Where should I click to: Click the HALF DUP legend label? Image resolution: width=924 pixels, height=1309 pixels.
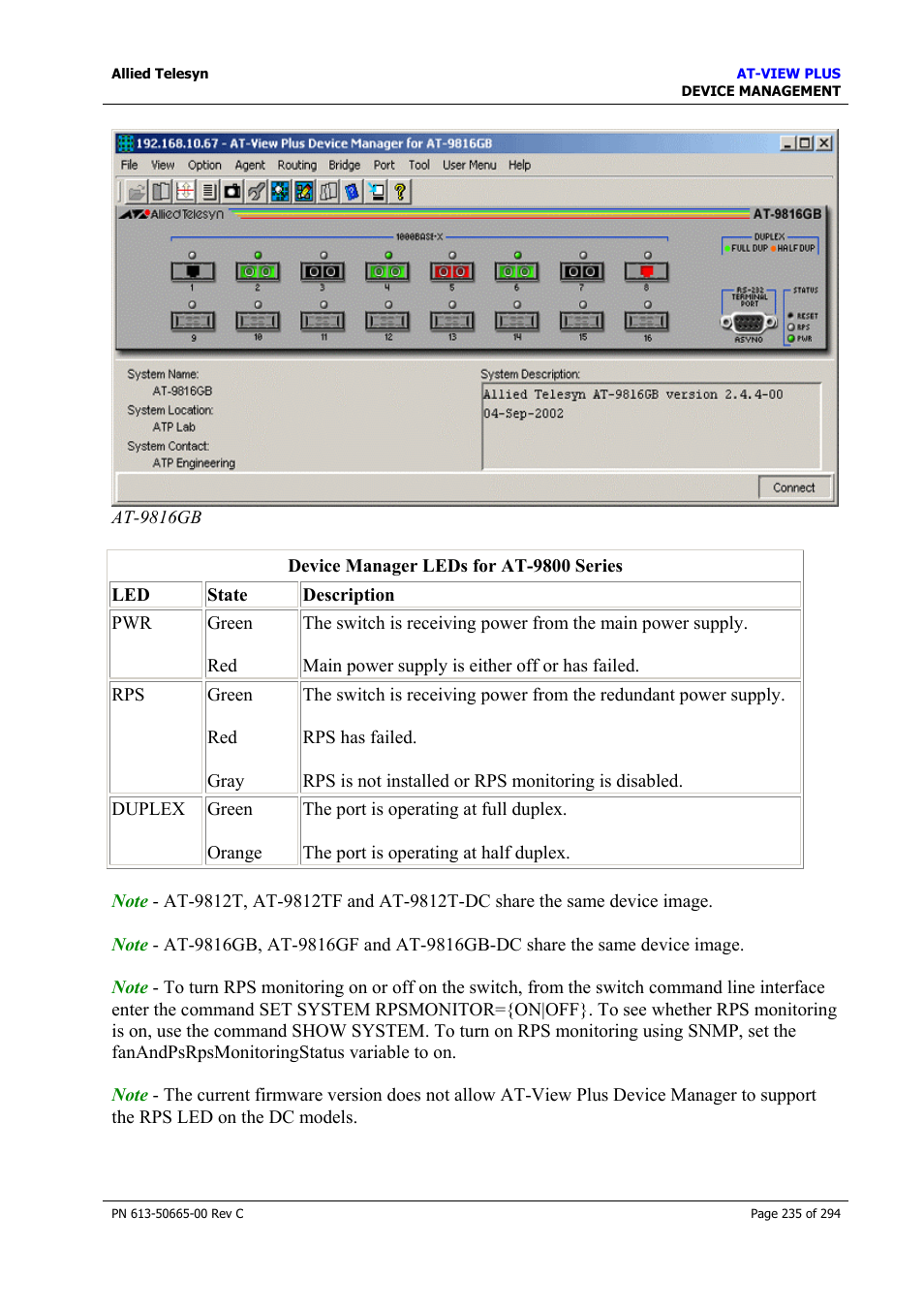pyautogui.click(x=795, y=248)
